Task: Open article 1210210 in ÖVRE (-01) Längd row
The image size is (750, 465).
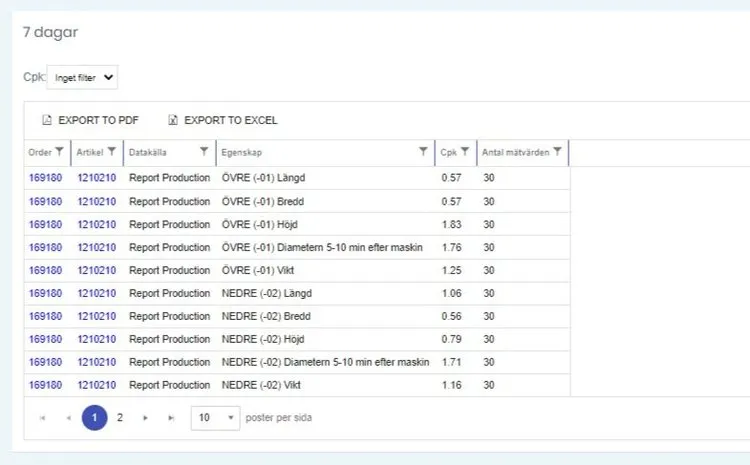Action: [x=97, y=178]
